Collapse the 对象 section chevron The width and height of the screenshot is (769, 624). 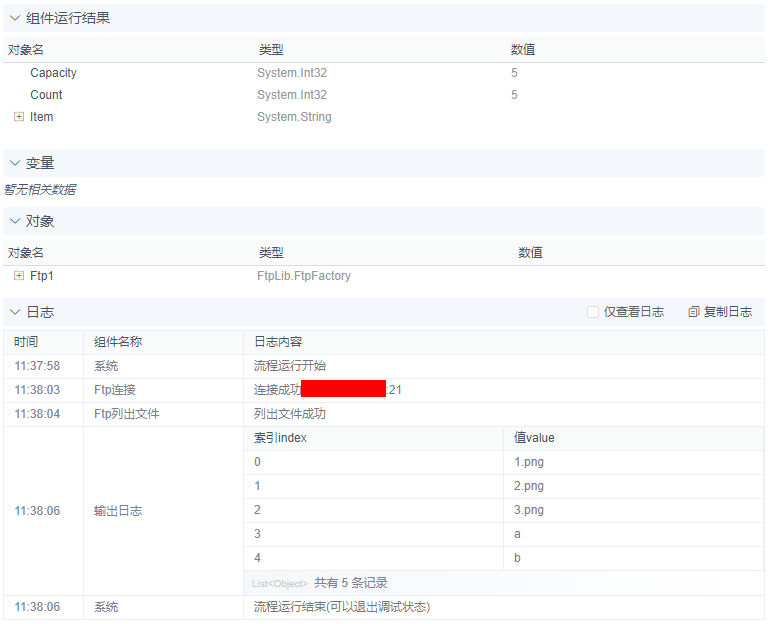pos(15,221)
